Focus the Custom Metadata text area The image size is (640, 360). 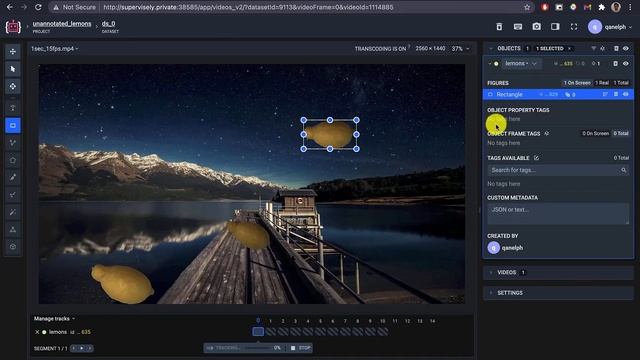558,214
